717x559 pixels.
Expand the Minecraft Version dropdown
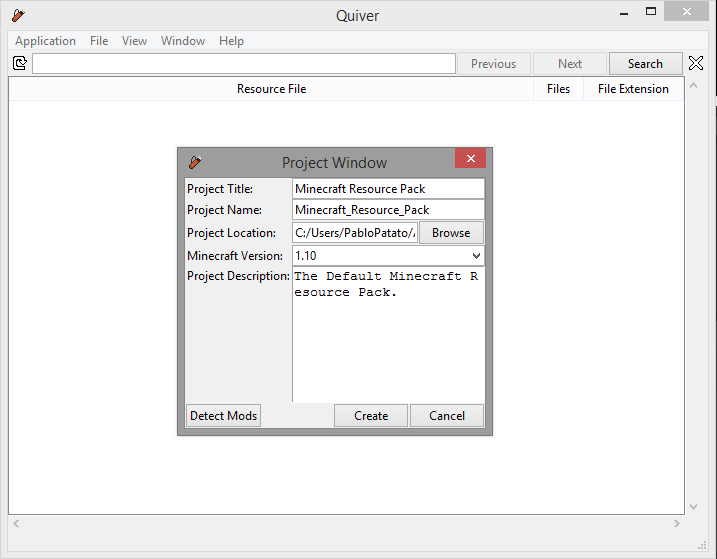[x=476, y=256]
